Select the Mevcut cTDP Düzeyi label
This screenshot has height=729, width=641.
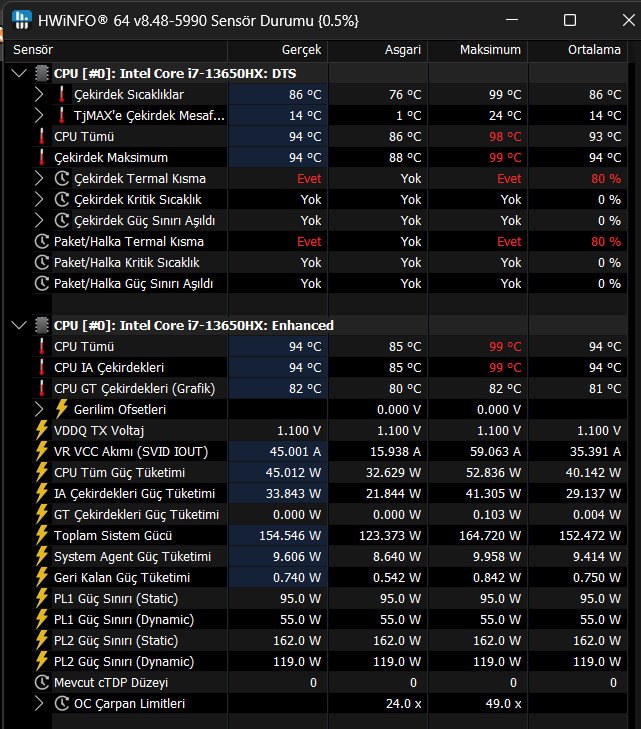pos(111,683)
